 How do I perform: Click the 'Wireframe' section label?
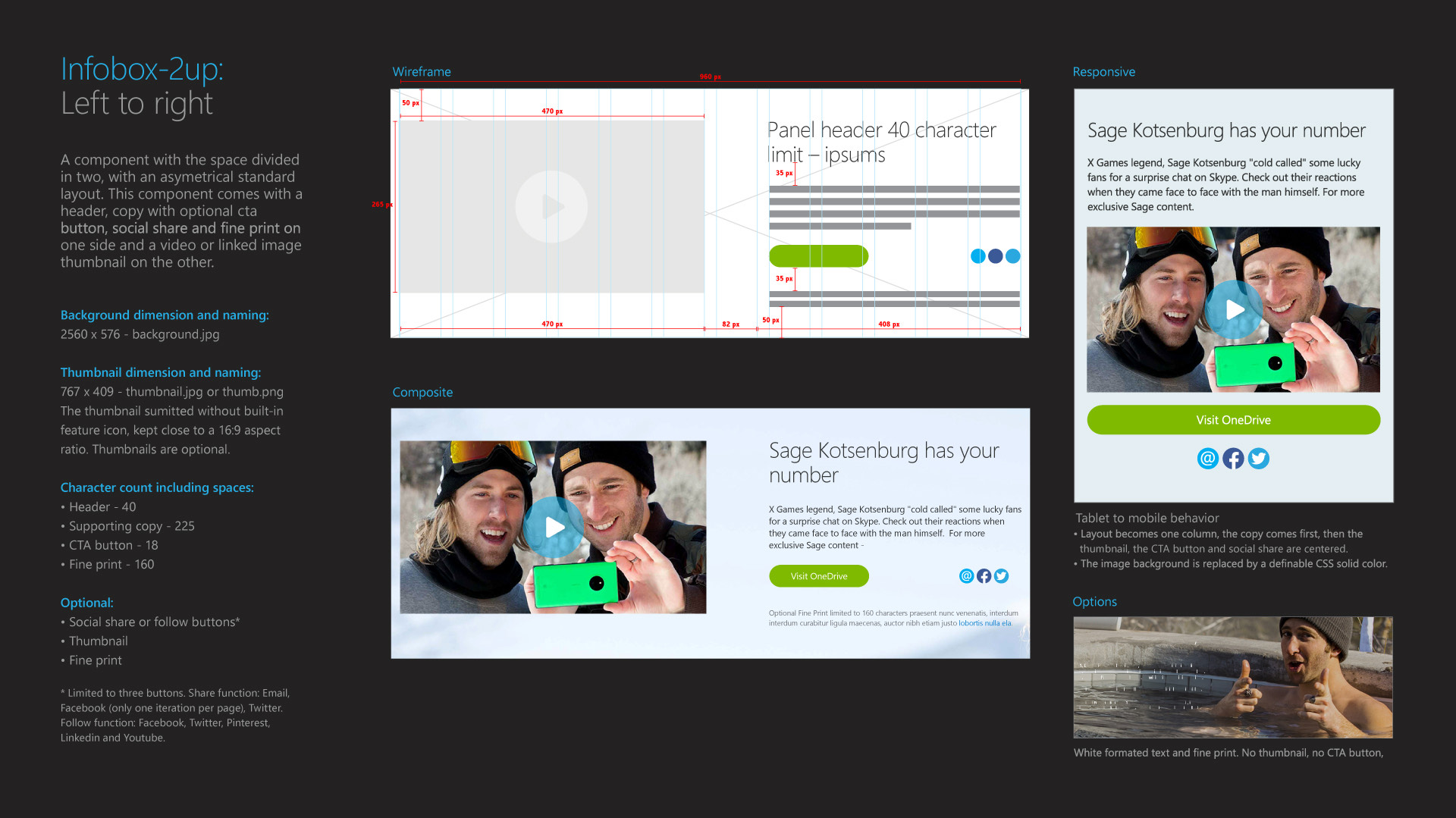click(x=422, y=72)
